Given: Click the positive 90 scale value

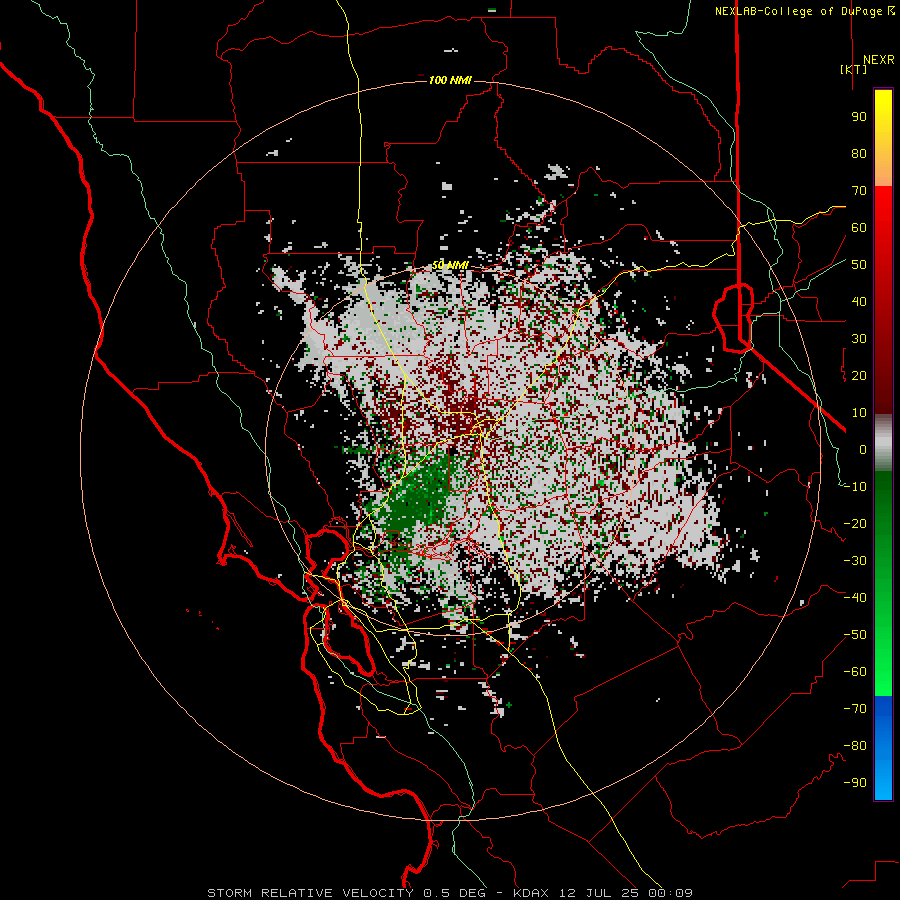Looking at the screenshot, I should (x=859, y=117).
